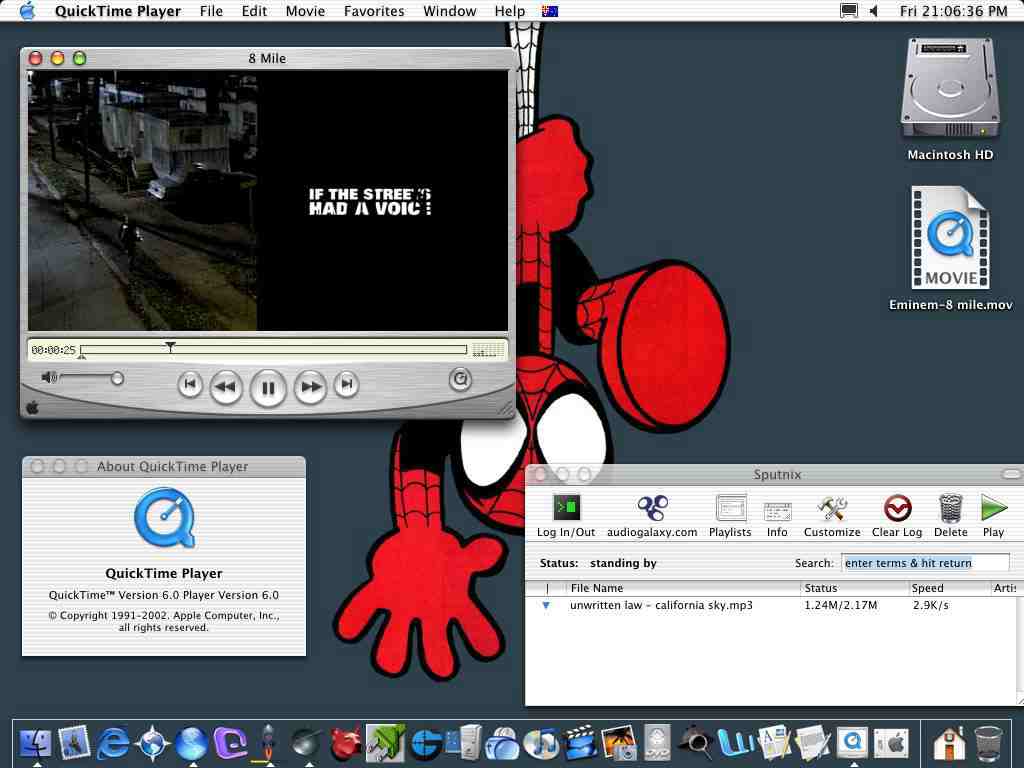
Task: Click the movie video frame
Action: click(x=268, y=200)
